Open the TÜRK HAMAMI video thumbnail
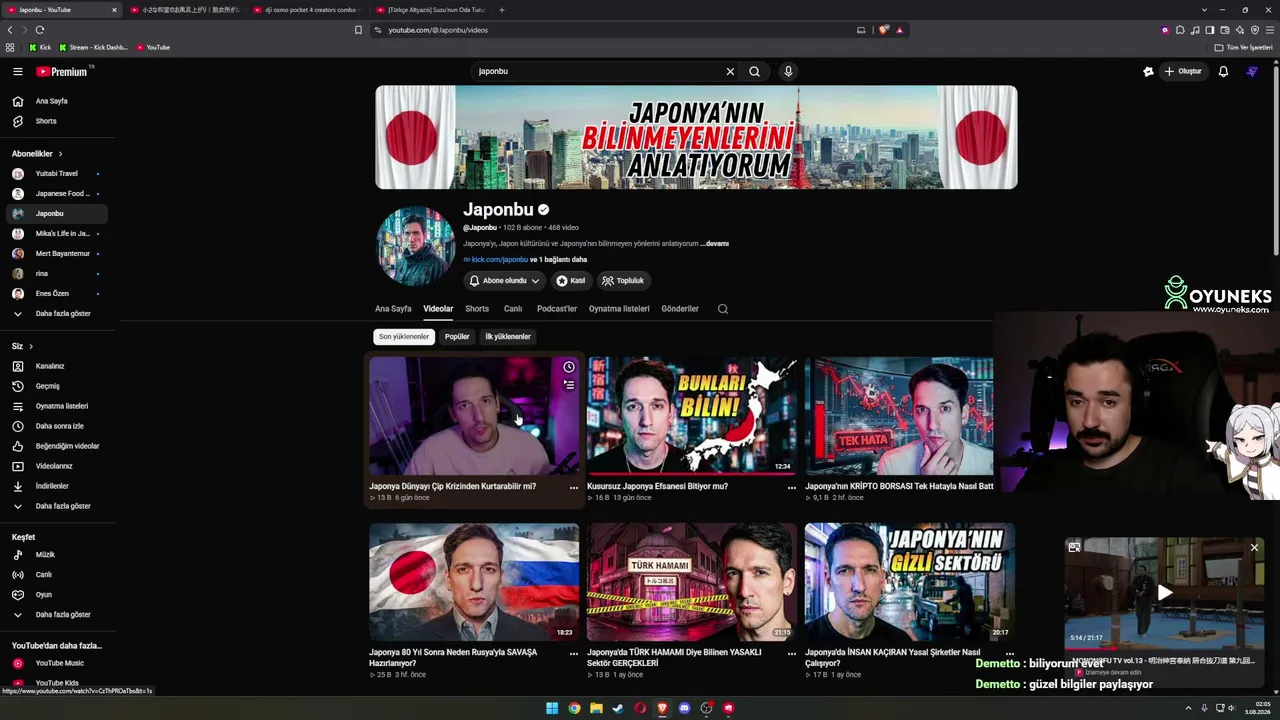 [692, 582]
